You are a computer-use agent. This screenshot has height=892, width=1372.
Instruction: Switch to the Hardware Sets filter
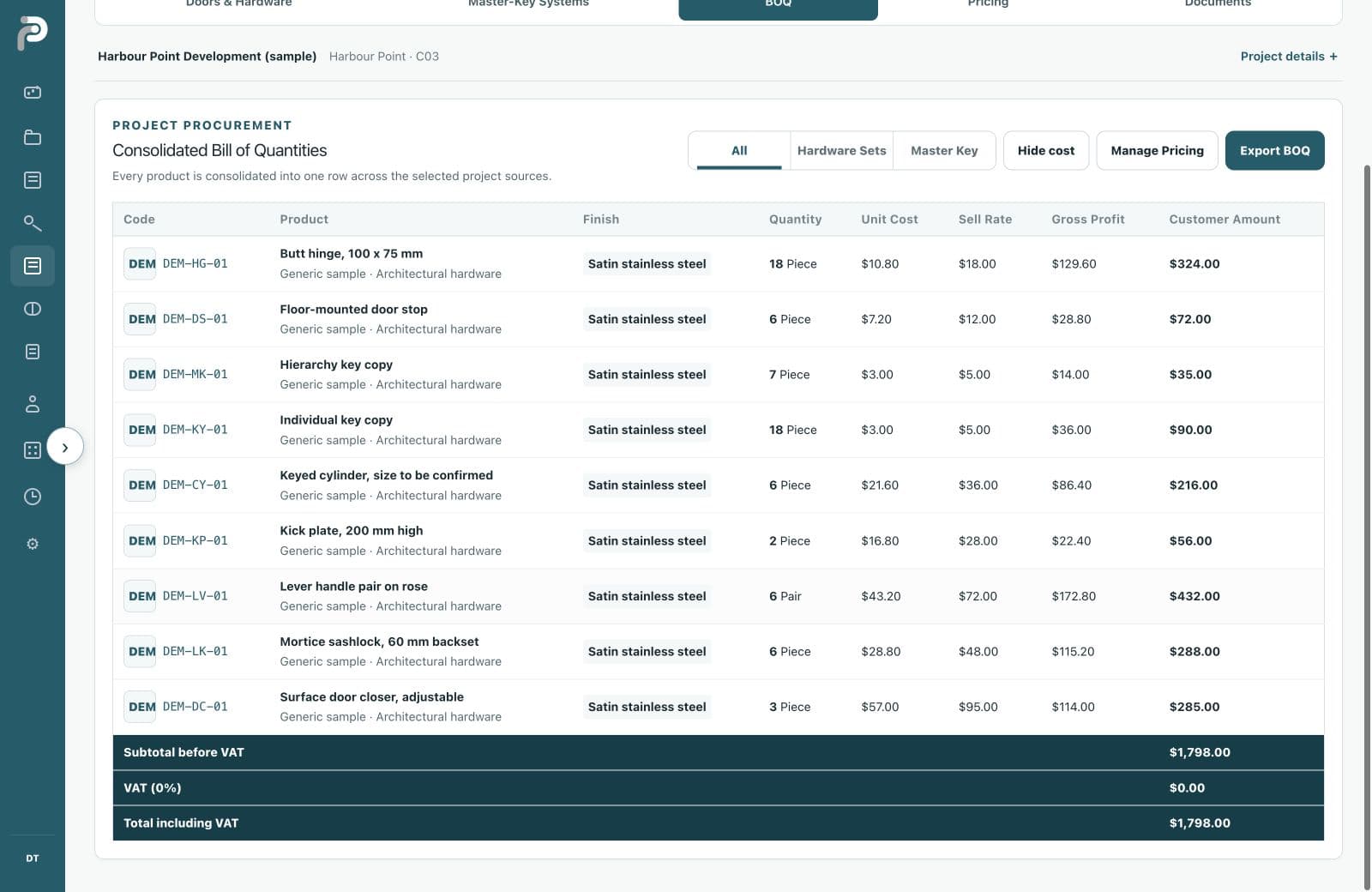pyautogui.click(x=841, y=151)
